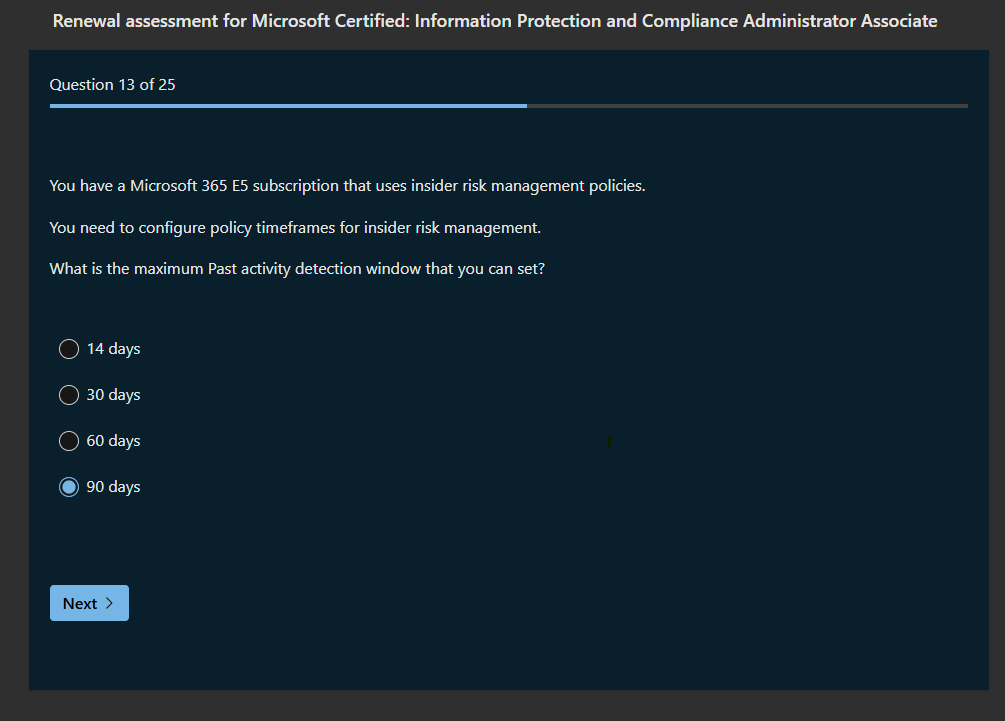Select the 14 days radio button
1005x721 pixels.
click(69, 349)
